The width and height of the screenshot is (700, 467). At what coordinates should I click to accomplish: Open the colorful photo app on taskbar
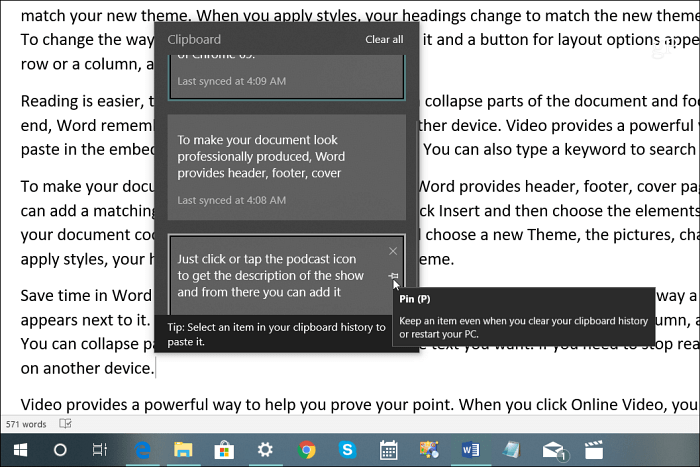pos(429,450)
